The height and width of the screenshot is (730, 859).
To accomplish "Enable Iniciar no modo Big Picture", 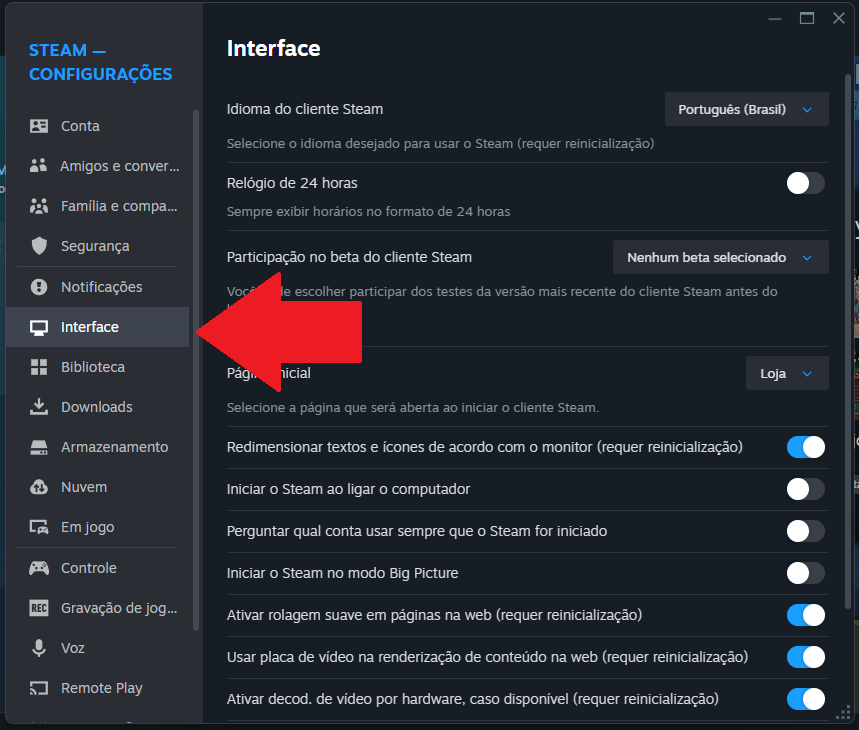I will [805, 573].
